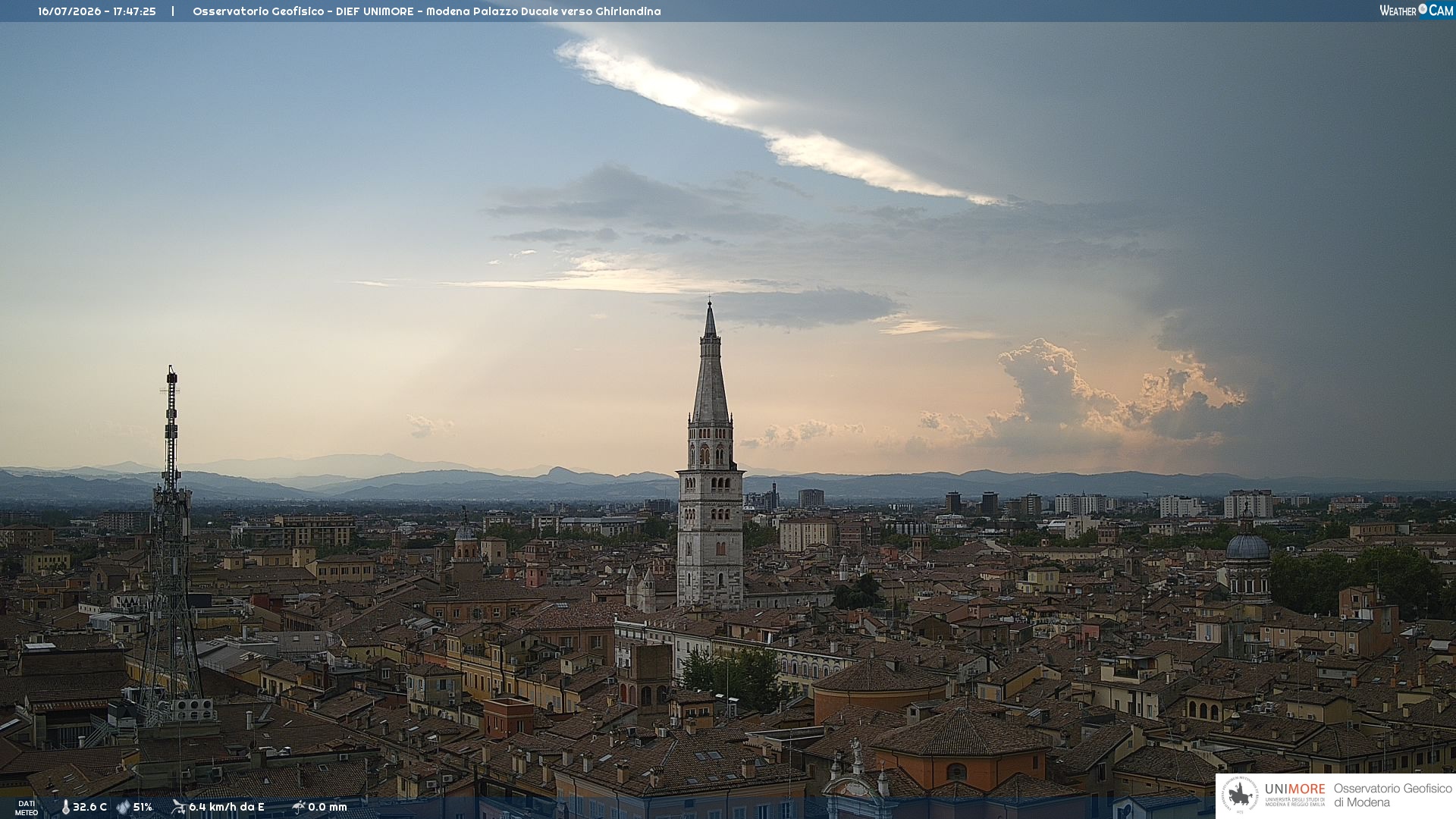The height and width of the screenshot is (819, 1456).
Task: Click the 51% humidity value
Action: (143, 807)
